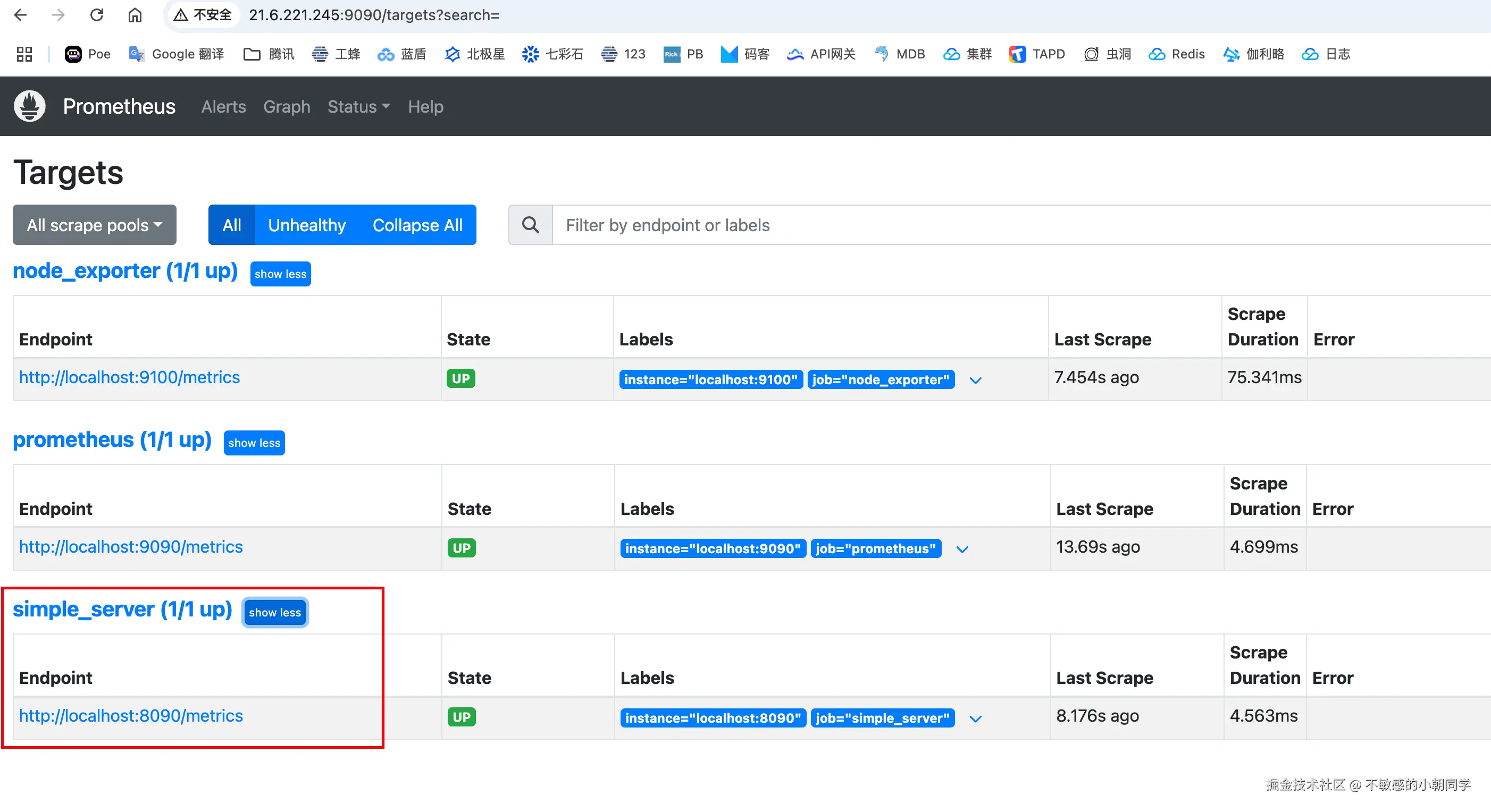Expand labels chevron for localhost:9100 target
This screenshot has width=1491, height=812.
[975, 380]
